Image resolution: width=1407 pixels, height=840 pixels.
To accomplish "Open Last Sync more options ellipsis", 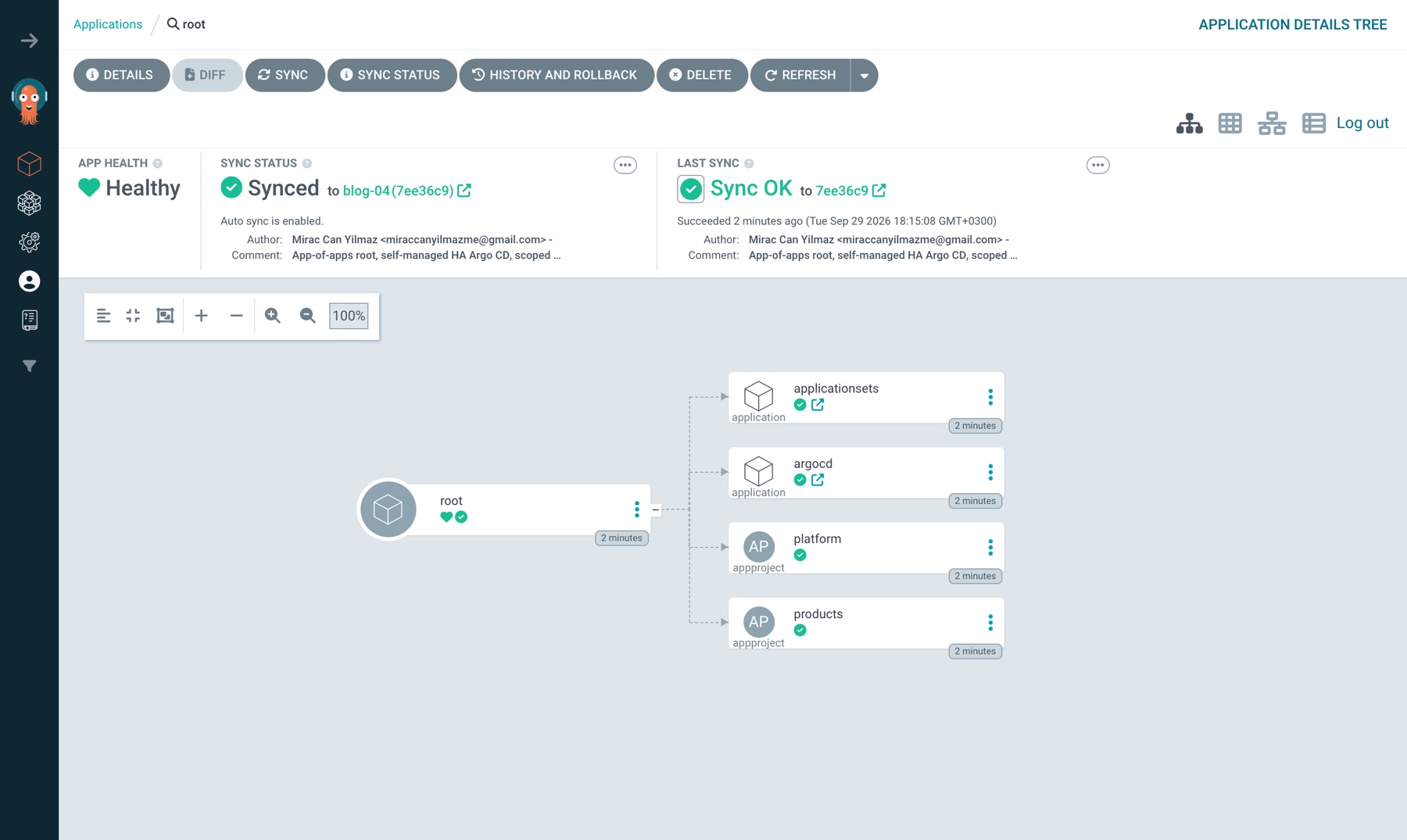I will [x=1097, y=165].
